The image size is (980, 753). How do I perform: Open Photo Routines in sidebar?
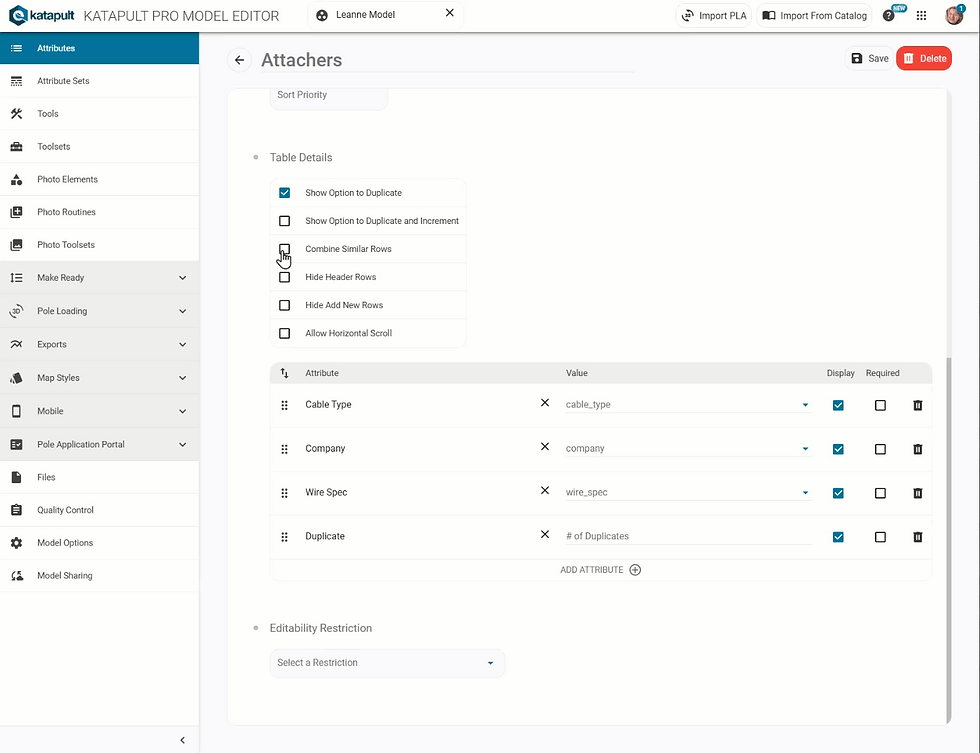click(x=99, y=212)
